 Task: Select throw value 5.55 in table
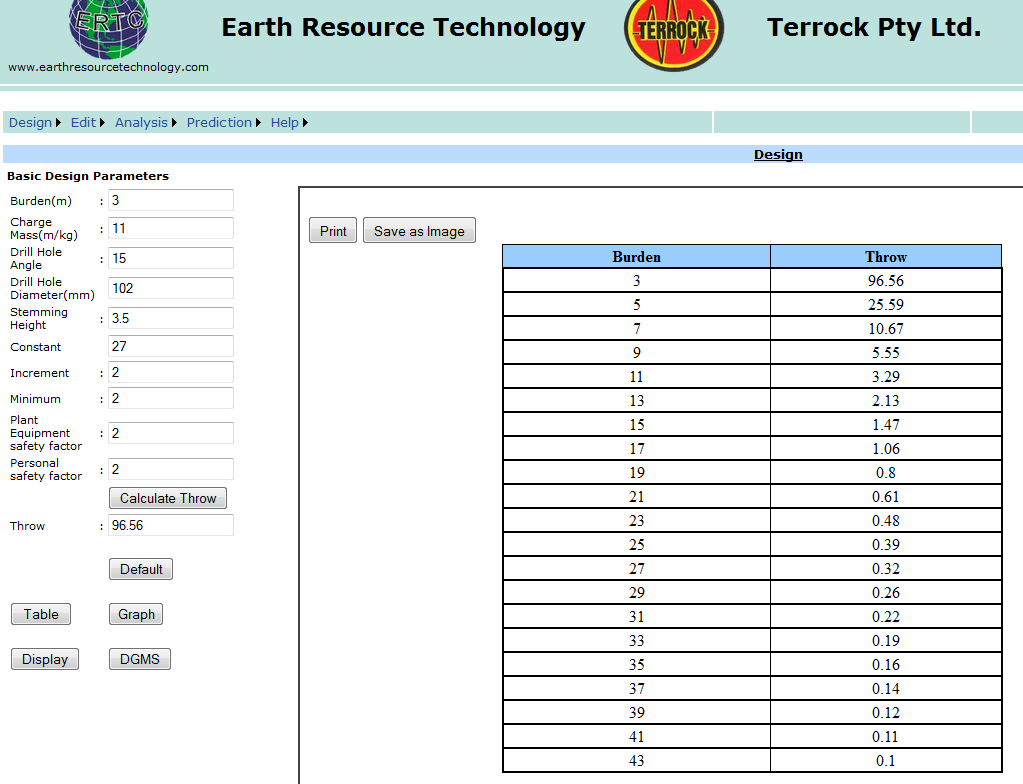click(886, 353)
